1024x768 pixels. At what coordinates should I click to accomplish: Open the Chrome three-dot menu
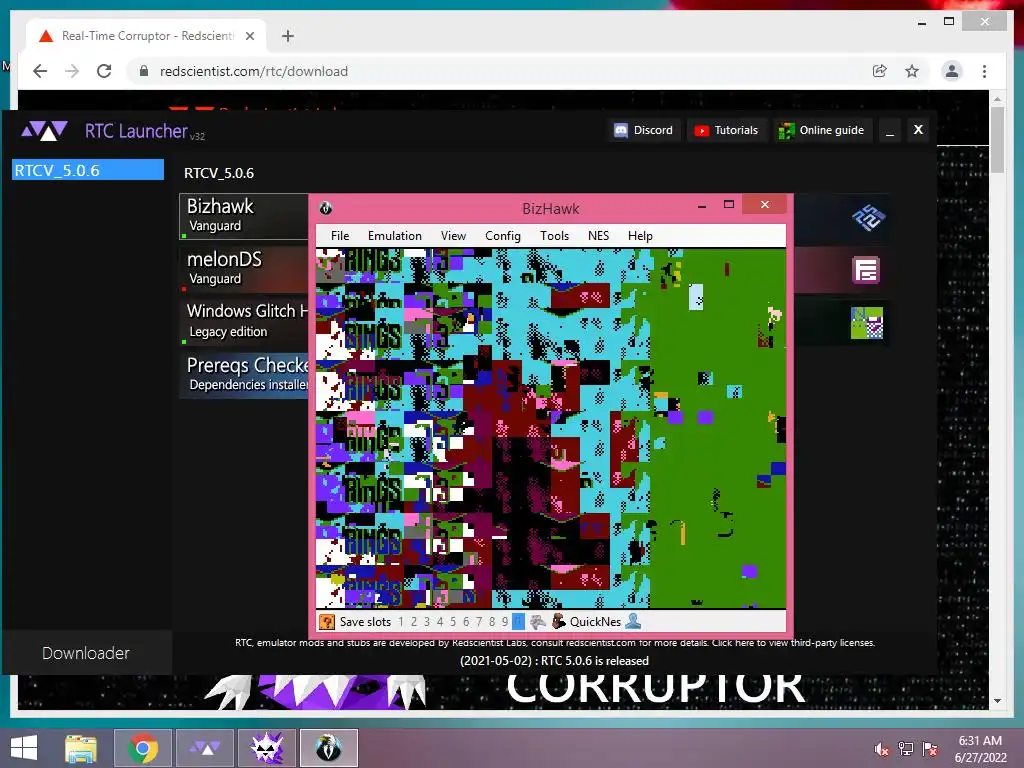click(984, 71)
